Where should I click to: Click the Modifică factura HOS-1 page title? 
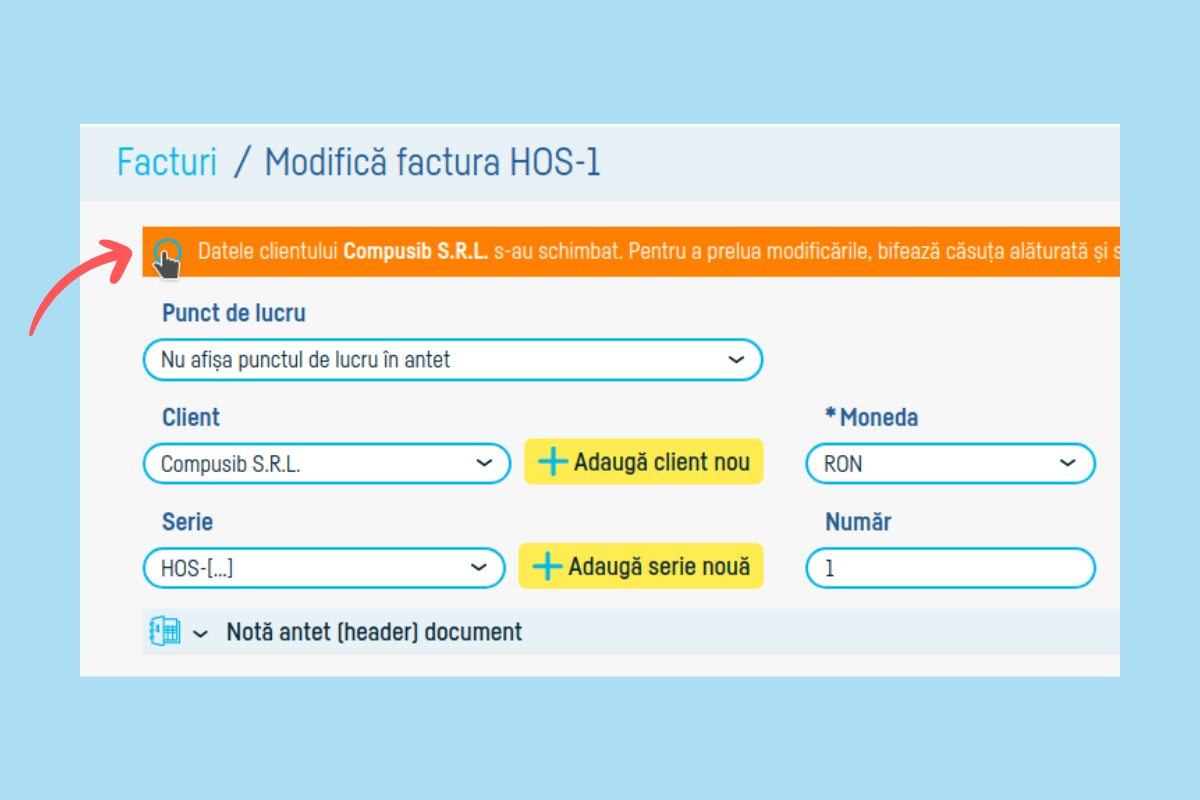point(432,162)
